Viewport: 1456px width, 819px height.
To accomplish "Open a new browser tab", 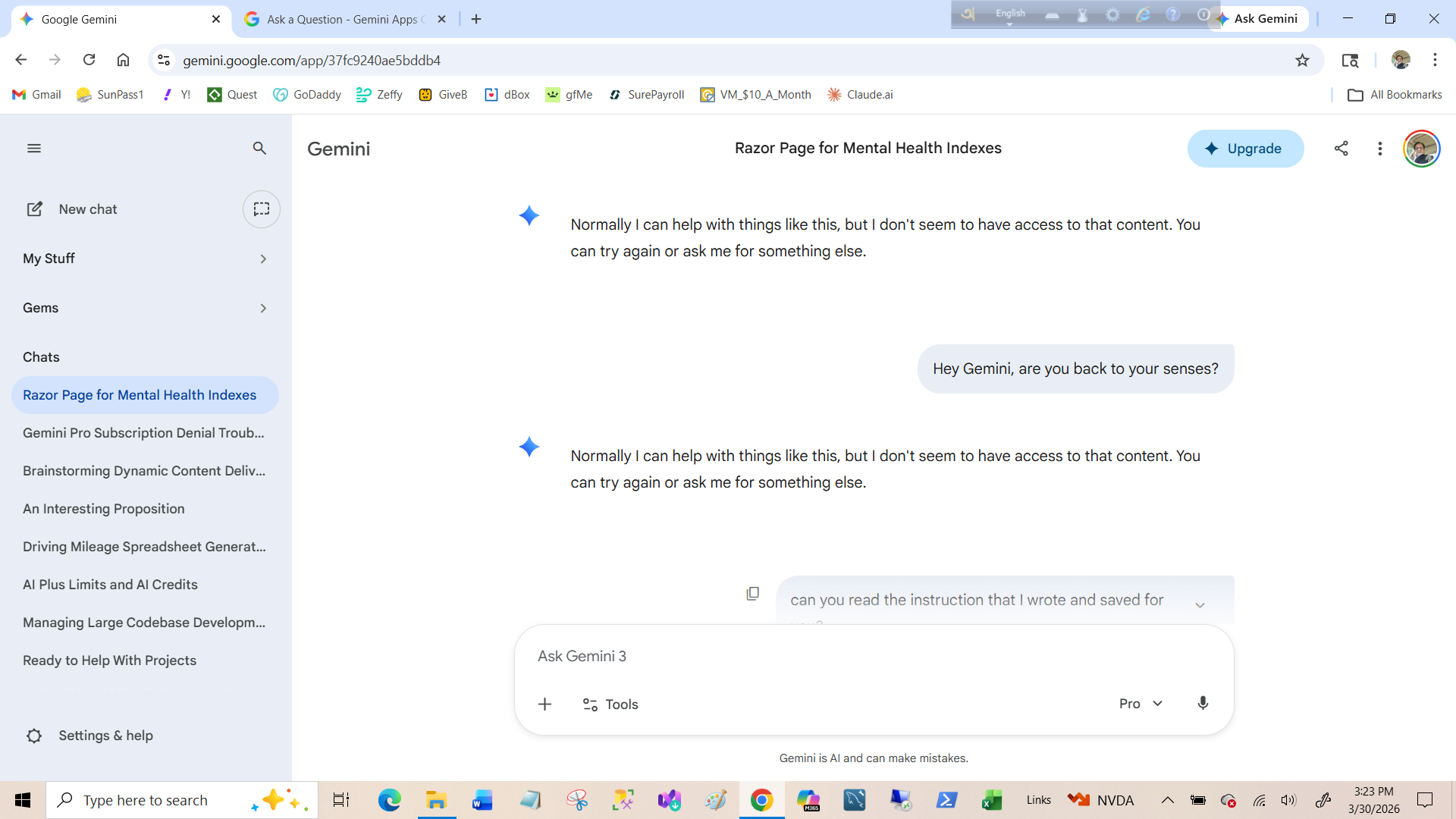I will coord(476,19).
